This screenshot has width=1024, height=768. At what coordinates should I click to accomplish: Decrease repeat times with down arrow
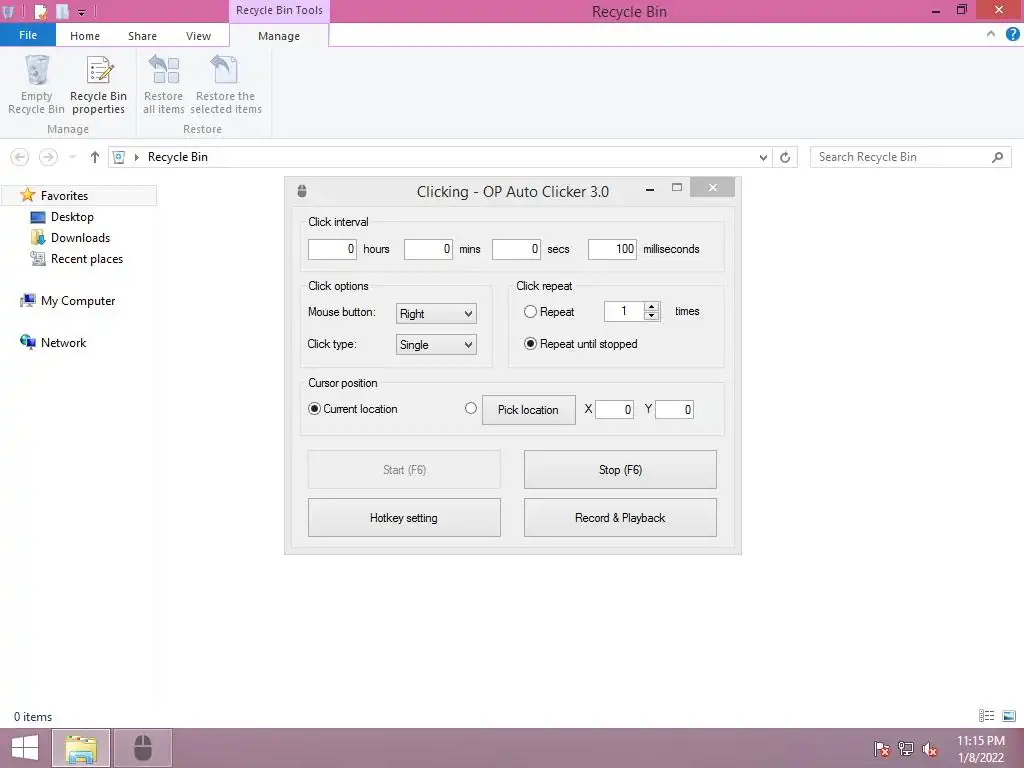[651, 316]
